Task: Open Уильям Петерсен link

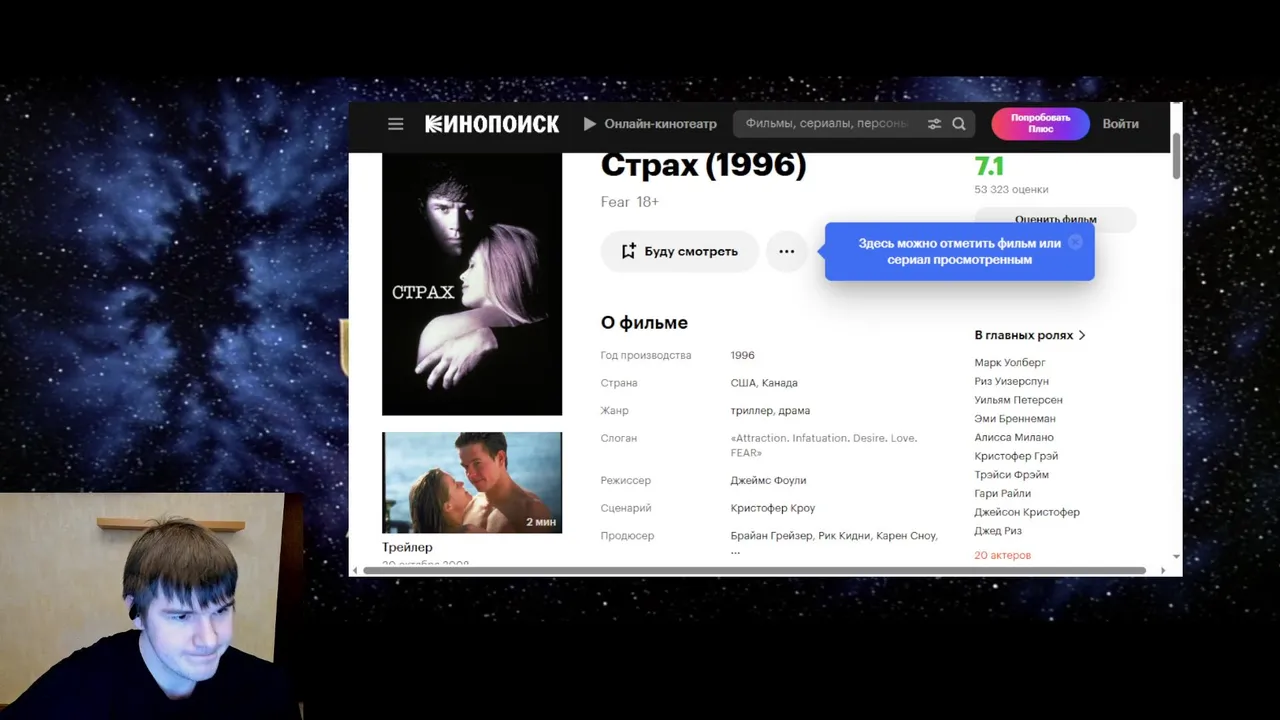Action: point(1019,400)
